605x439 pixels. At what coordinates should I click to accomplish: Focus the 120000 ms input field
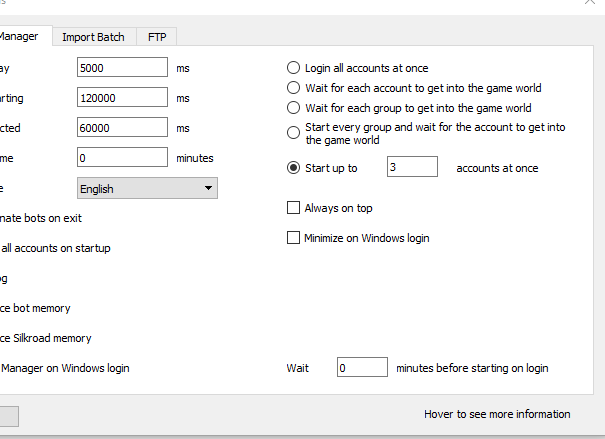121,98
